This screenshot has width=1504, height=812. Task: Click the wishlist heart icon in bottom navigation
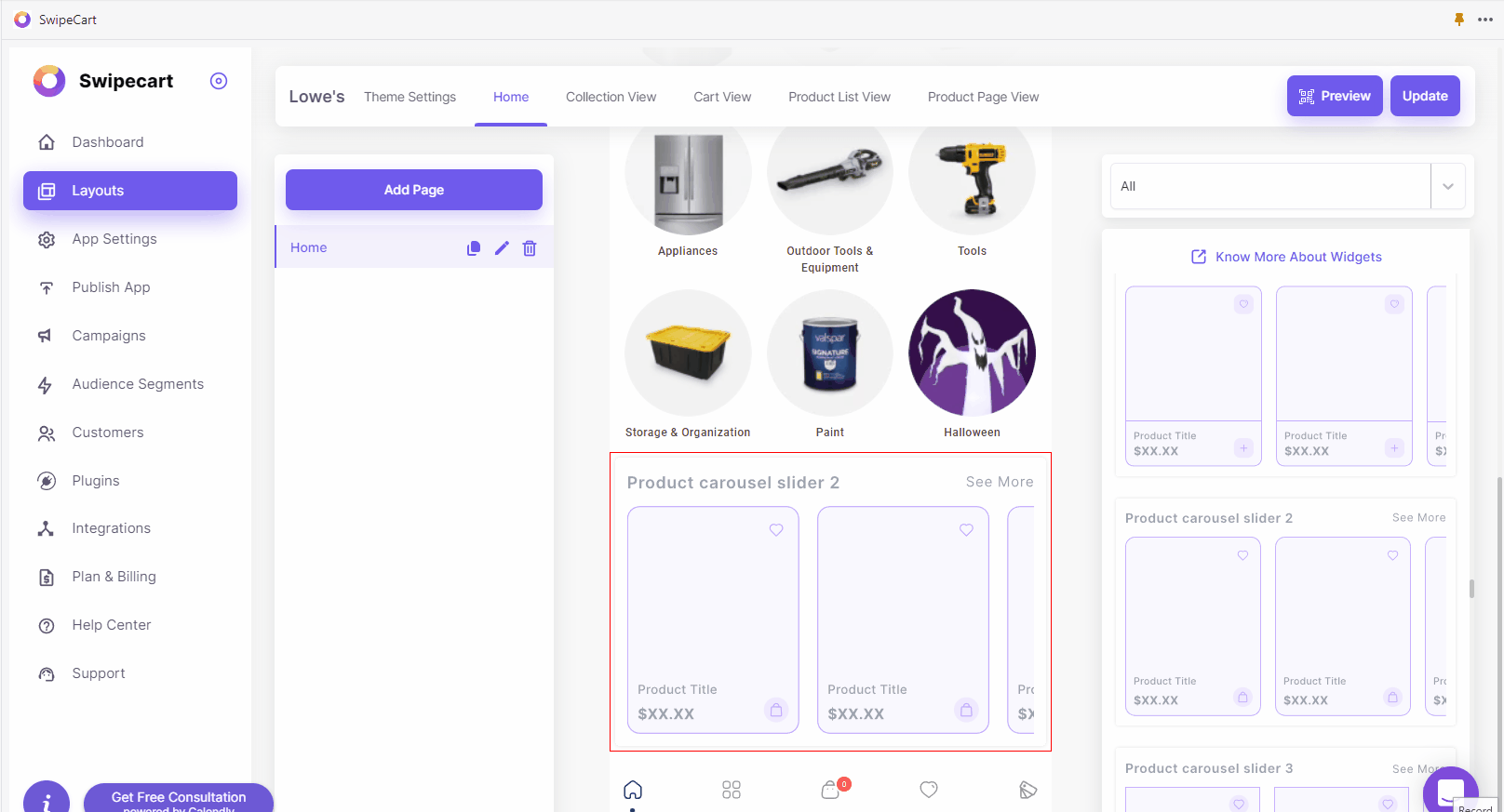929,790
